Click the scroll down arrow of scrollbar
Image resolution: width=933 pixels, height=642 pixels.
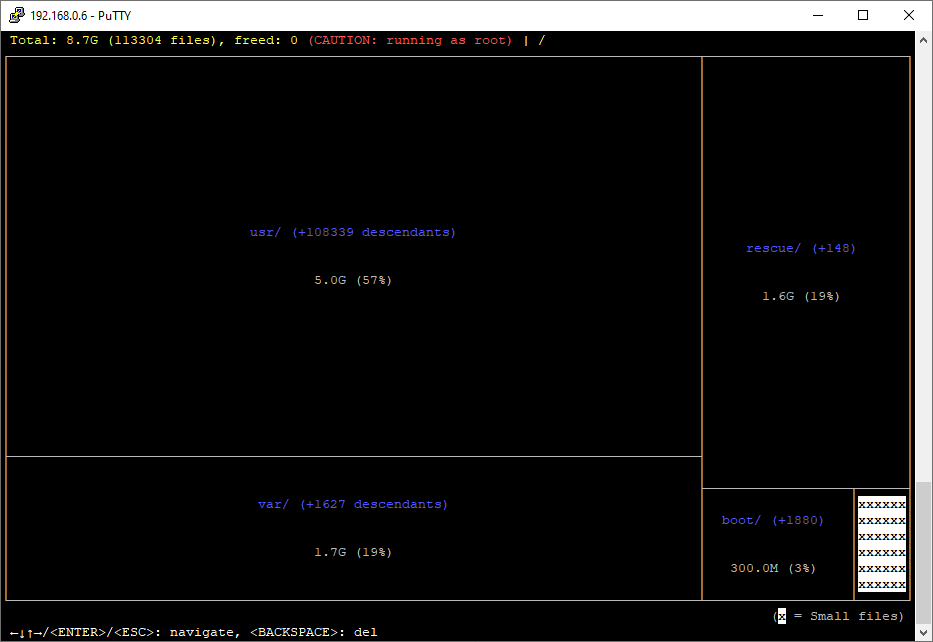[x=924, y=633]
